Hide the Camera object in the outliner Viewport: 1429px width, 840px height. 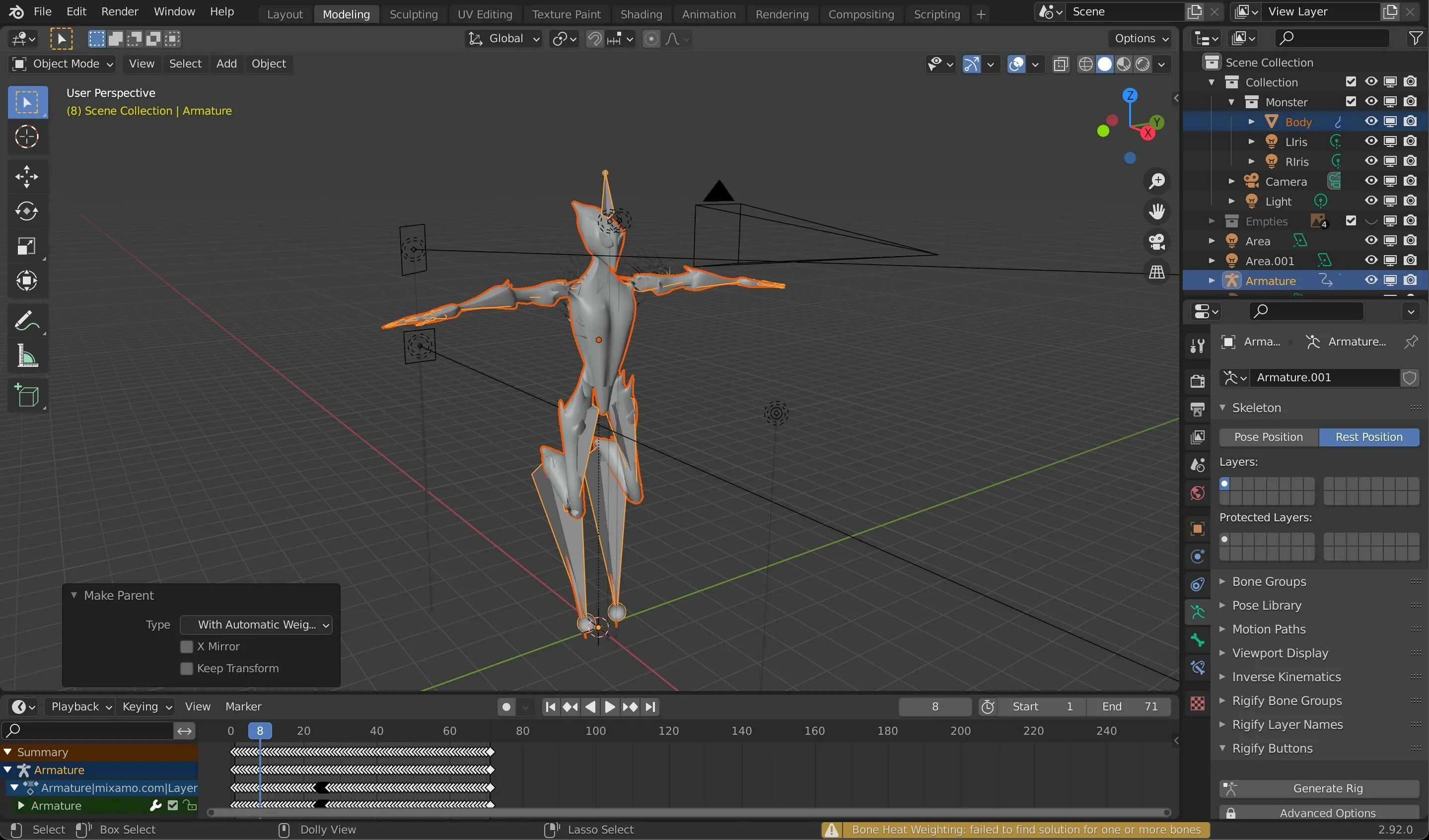pos(1370,181)
